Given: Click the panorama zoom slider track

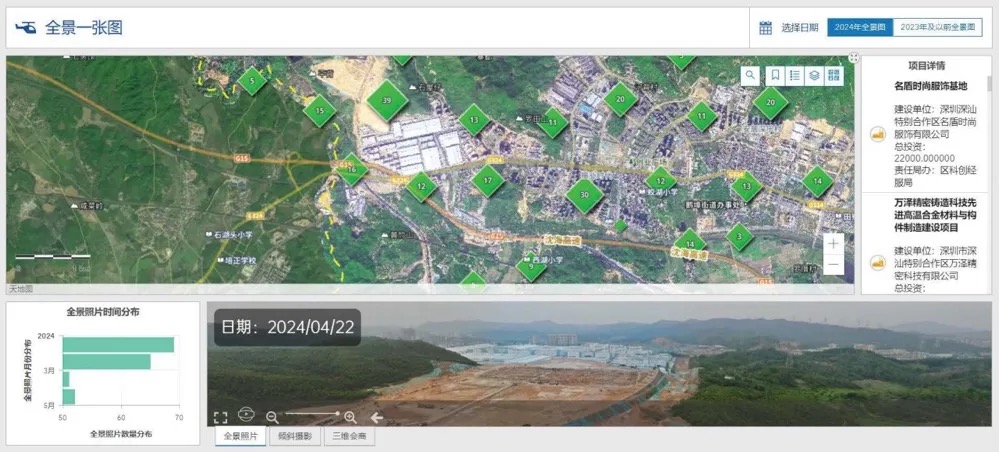Looking at the screenshot, I should (310, 414).
